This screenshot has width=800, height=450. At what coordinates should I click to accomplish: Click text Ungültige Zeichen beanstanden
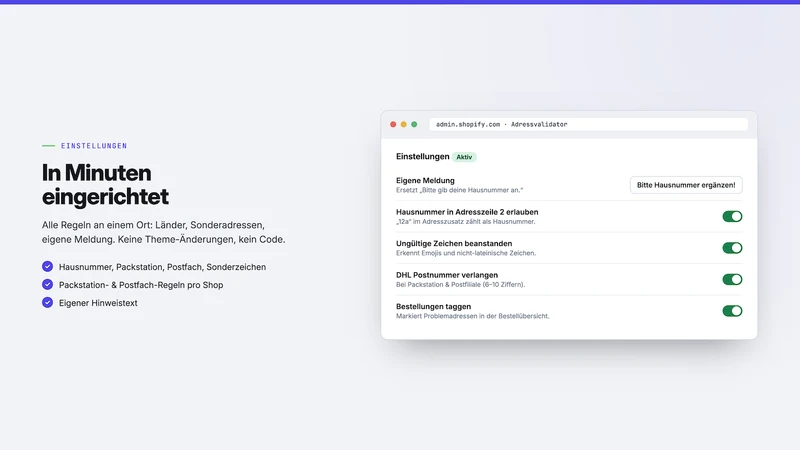tap(454, 244)
